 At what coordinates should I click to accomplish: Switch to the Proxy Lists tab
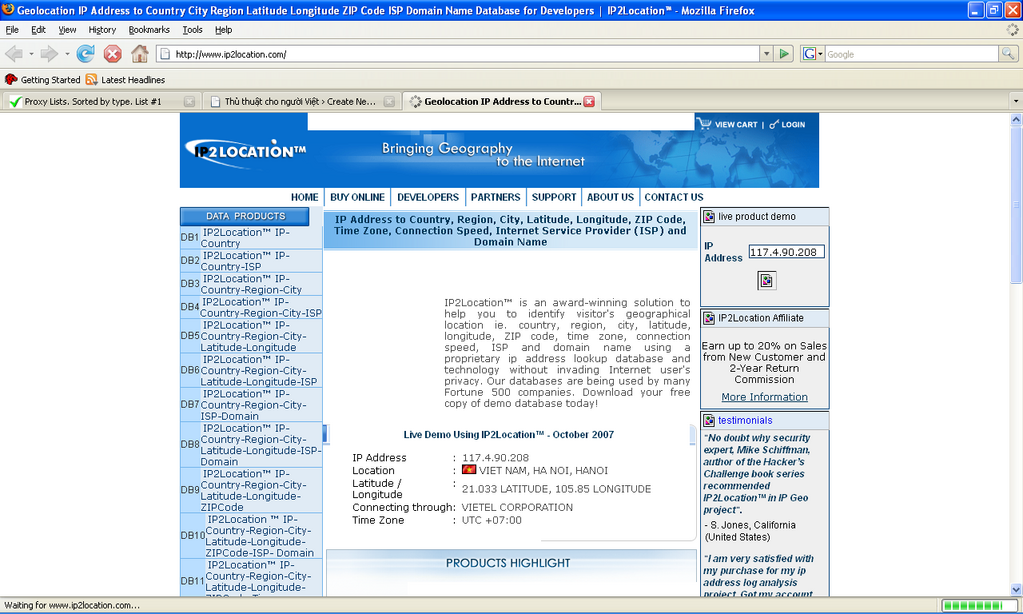click(x=100, y=101)
